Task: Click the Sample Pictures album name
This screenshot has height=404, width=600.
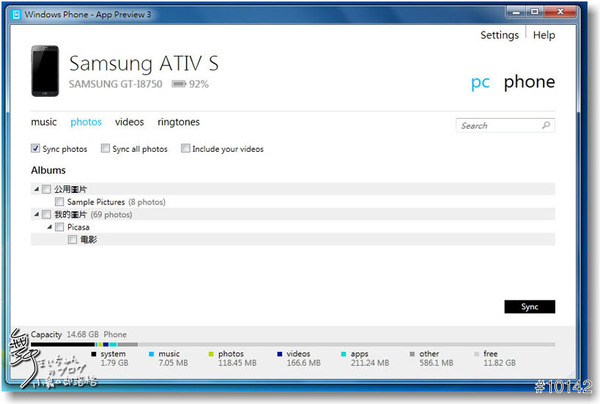Action: pos(96,202)
